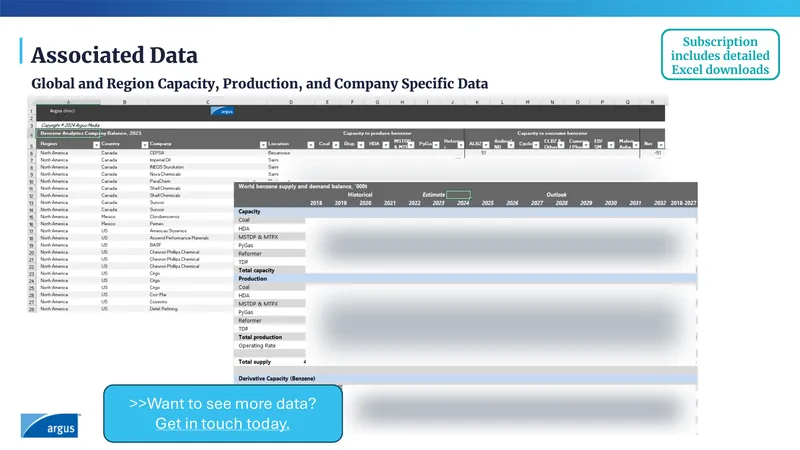Select the 'Cos-Mar' company cell

pos(158,294)
